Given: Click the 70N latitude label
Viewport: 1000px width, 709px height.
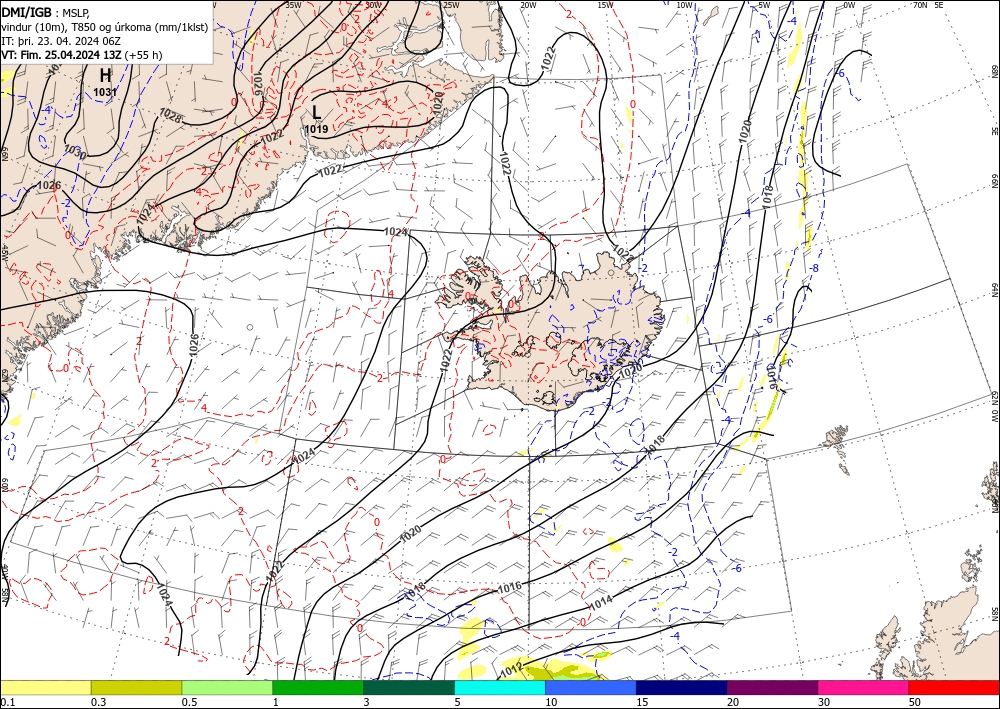Looking at the screenshot, I should click(920, 5).
